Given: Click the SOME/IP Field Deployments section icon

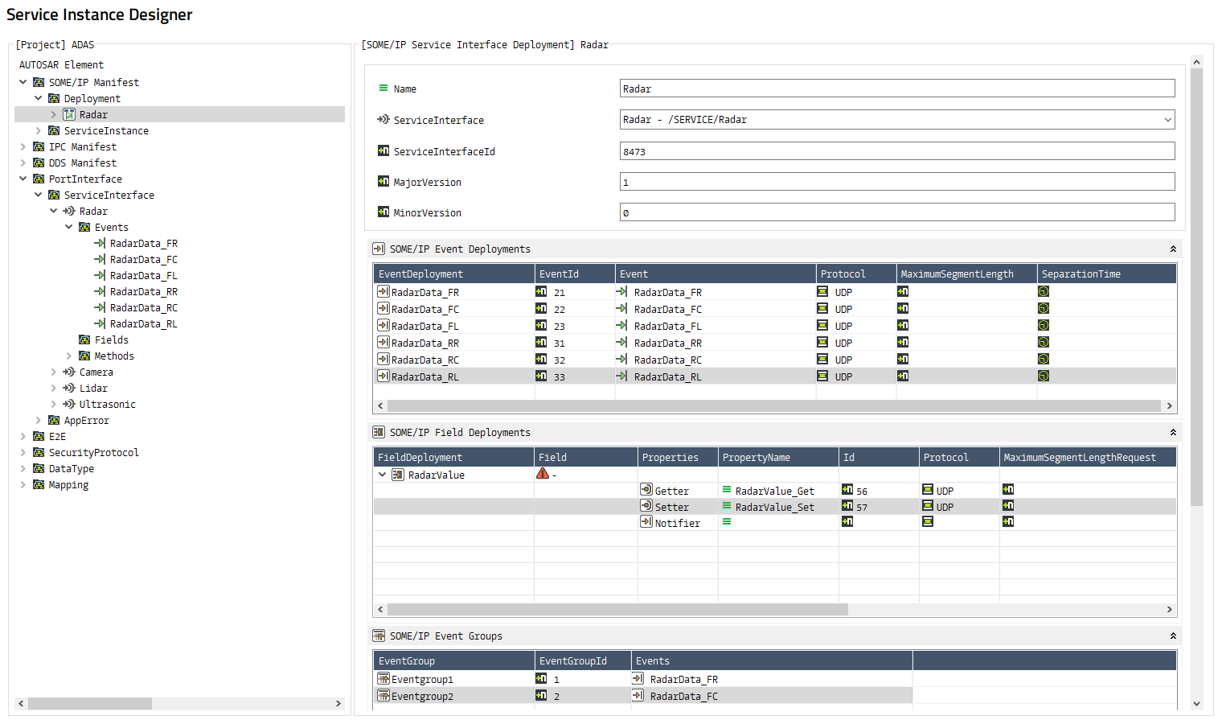Looking at the screenshot, I should tap(379, 433).
